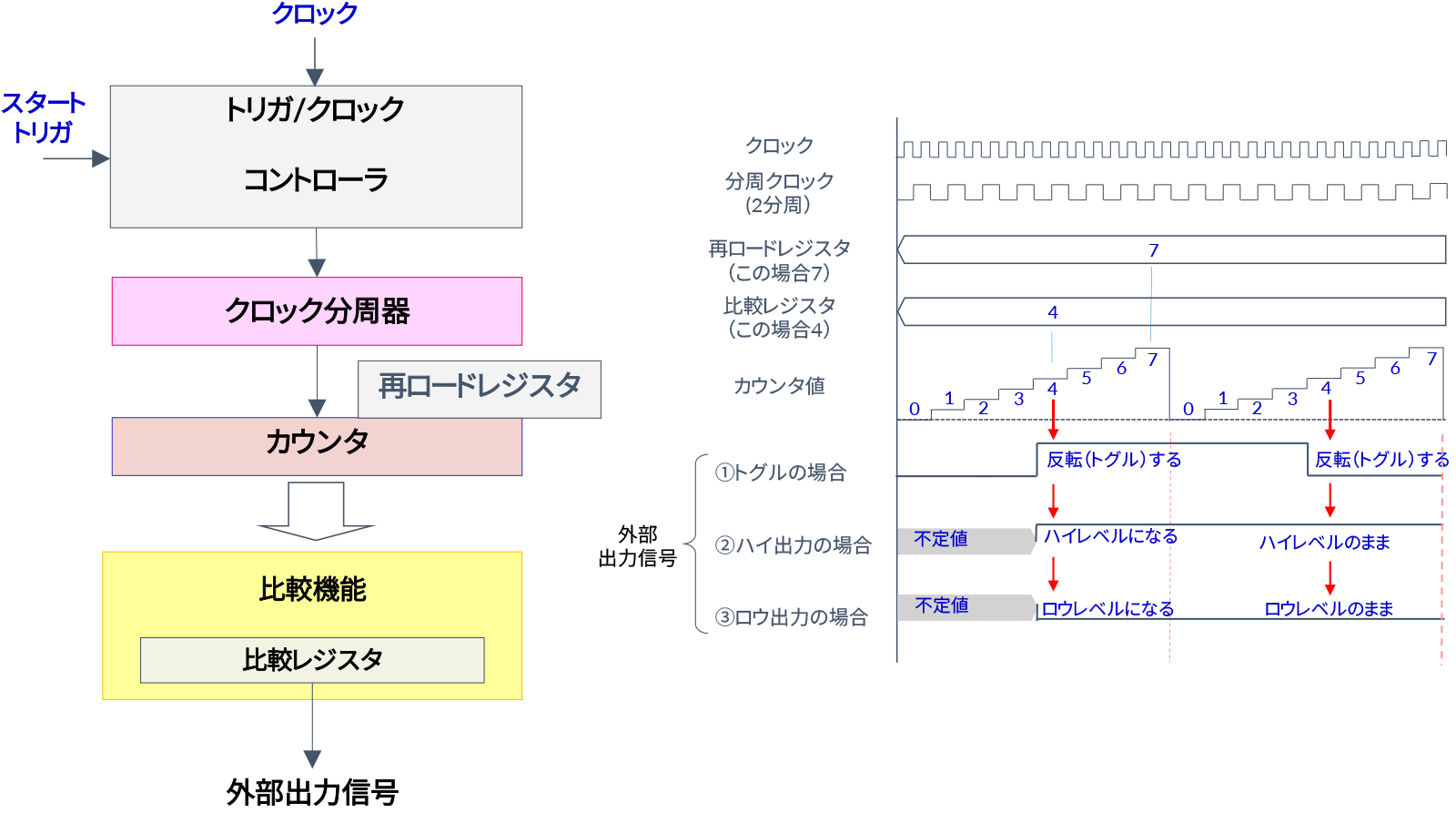Click the compare register value 4 bar
Image resolution: width=1456 pixels, height=813 pixels.
pyautogui.click(x=1171, y=312)
